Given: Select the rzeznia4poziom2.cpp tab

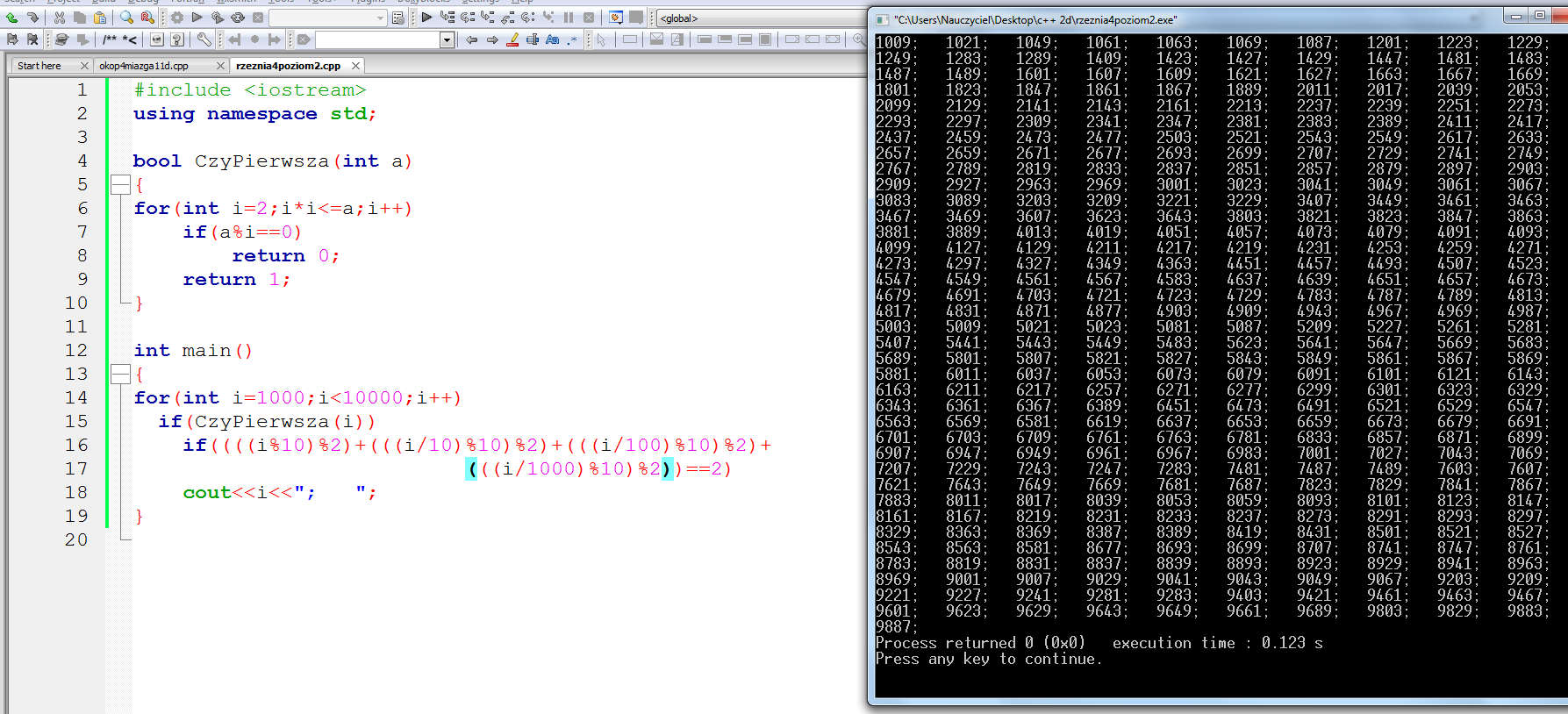Looking at the screenshot, I should pos(288,66).
